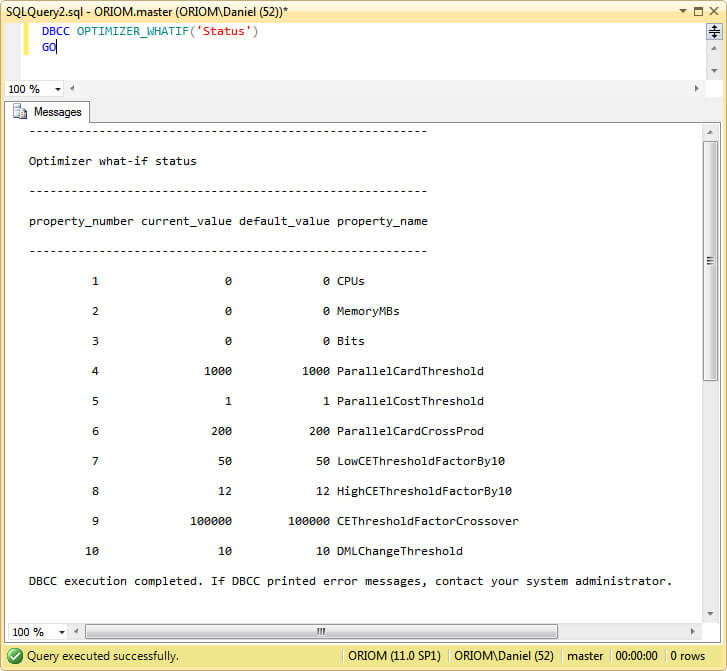The height and width of the screenshot is (671, 727).
Task: Click the SQLQuery2.sql window title text
Action: (147, 12)
